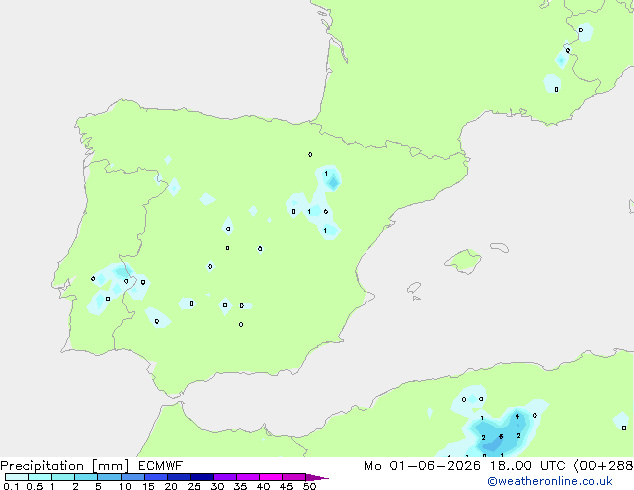Select the forecast date Mo 01-06-2026 label
Screen dimensions: 634x490
422,466
